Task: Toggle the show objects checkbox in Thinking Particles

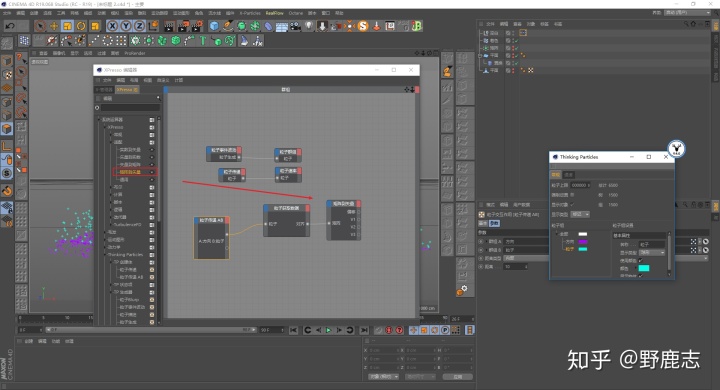Action: 572,204
